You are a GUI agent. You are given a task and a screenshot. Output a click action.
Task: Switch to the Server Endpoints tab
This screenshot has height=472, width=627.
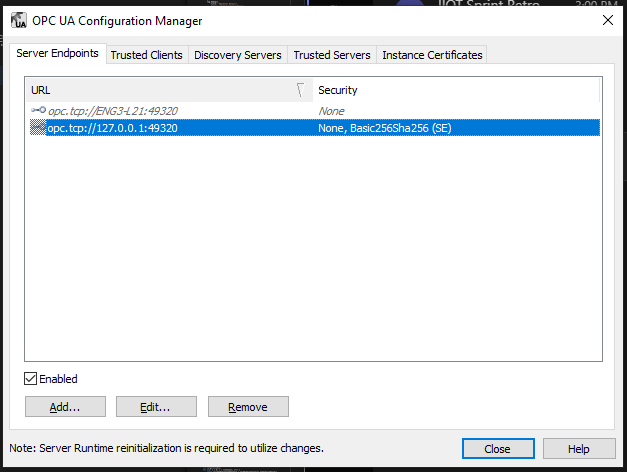pyautogui.click(x=58, y=53)
